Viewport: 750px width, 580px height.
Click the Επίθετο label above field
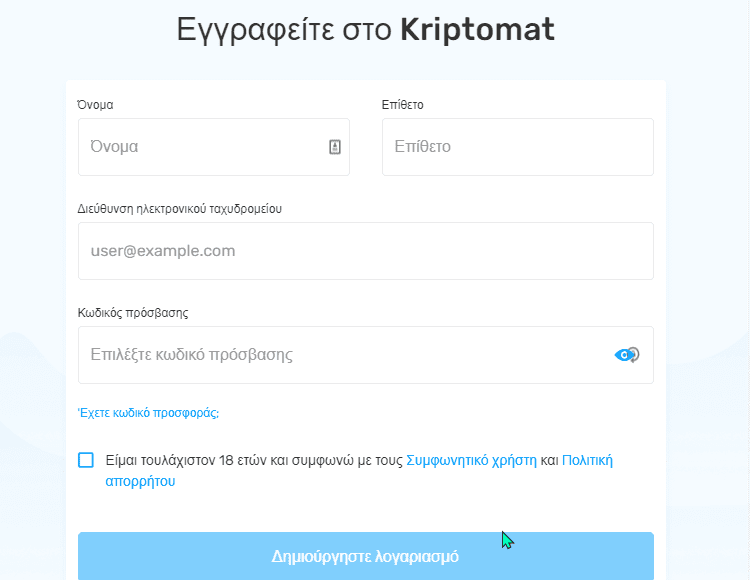tap(403, 105)
